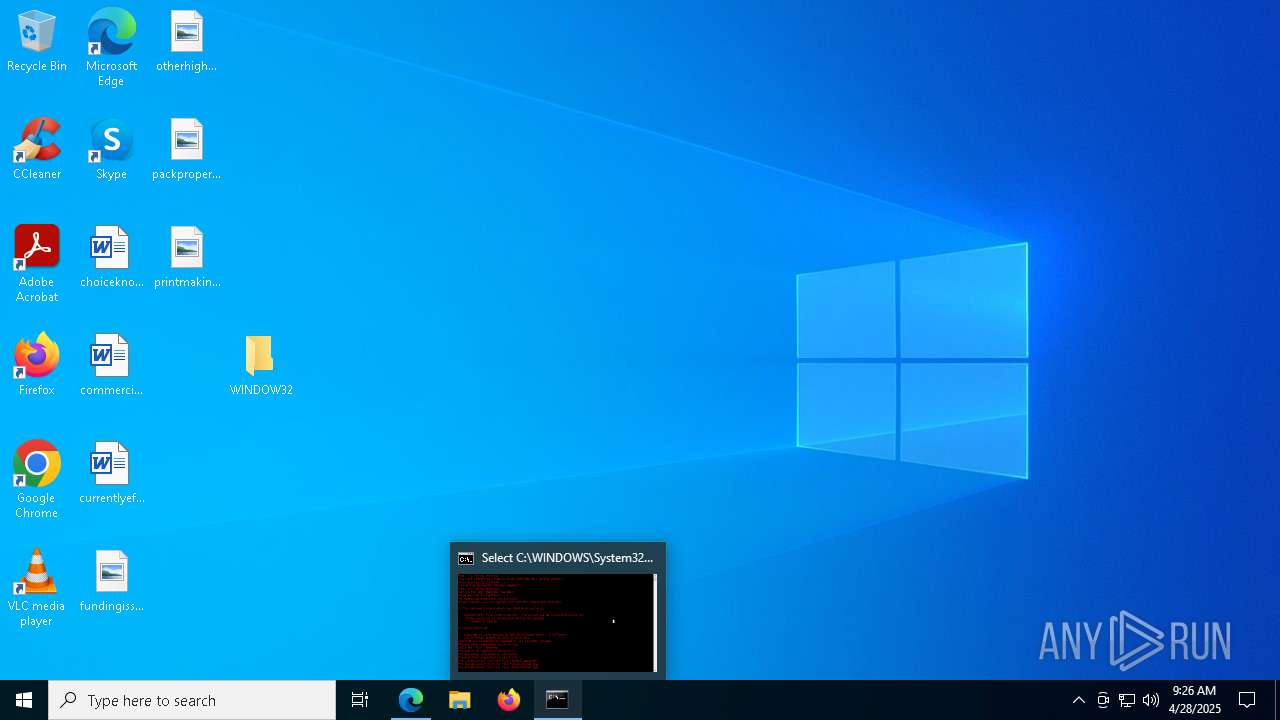This screenshot has height=720, width=1280.
Task: Select the packproper... image file
Action: click(186, 150)
